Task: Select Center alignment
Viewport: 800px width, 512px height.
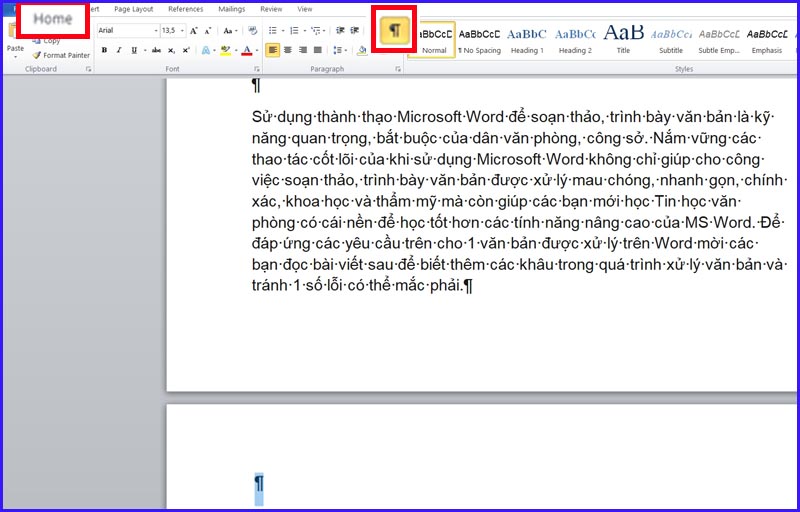Action: (x=288, y=50)
